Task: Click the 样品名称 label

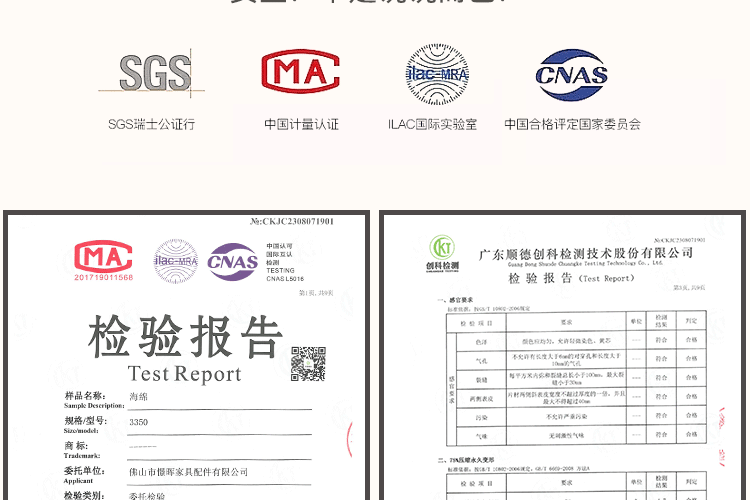Action: [85, 396]
